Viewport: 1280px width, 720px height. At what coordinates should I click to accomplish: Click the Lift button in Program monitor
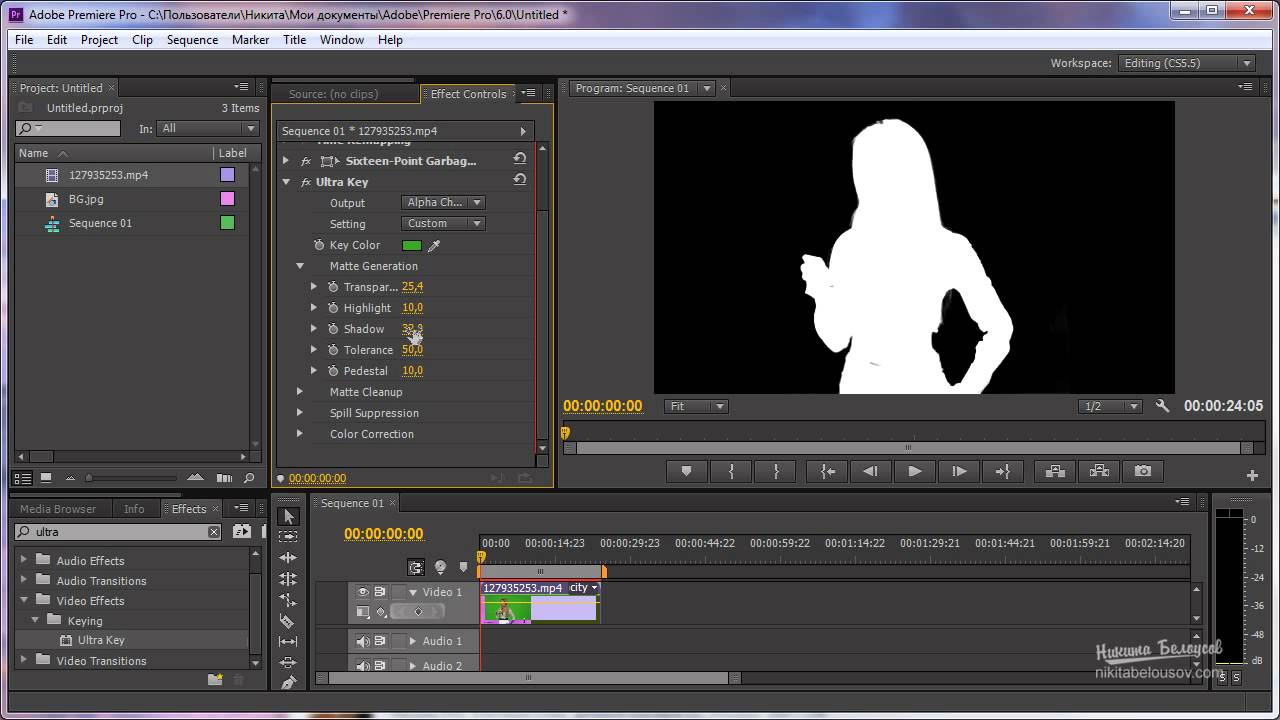point(1055,471)
